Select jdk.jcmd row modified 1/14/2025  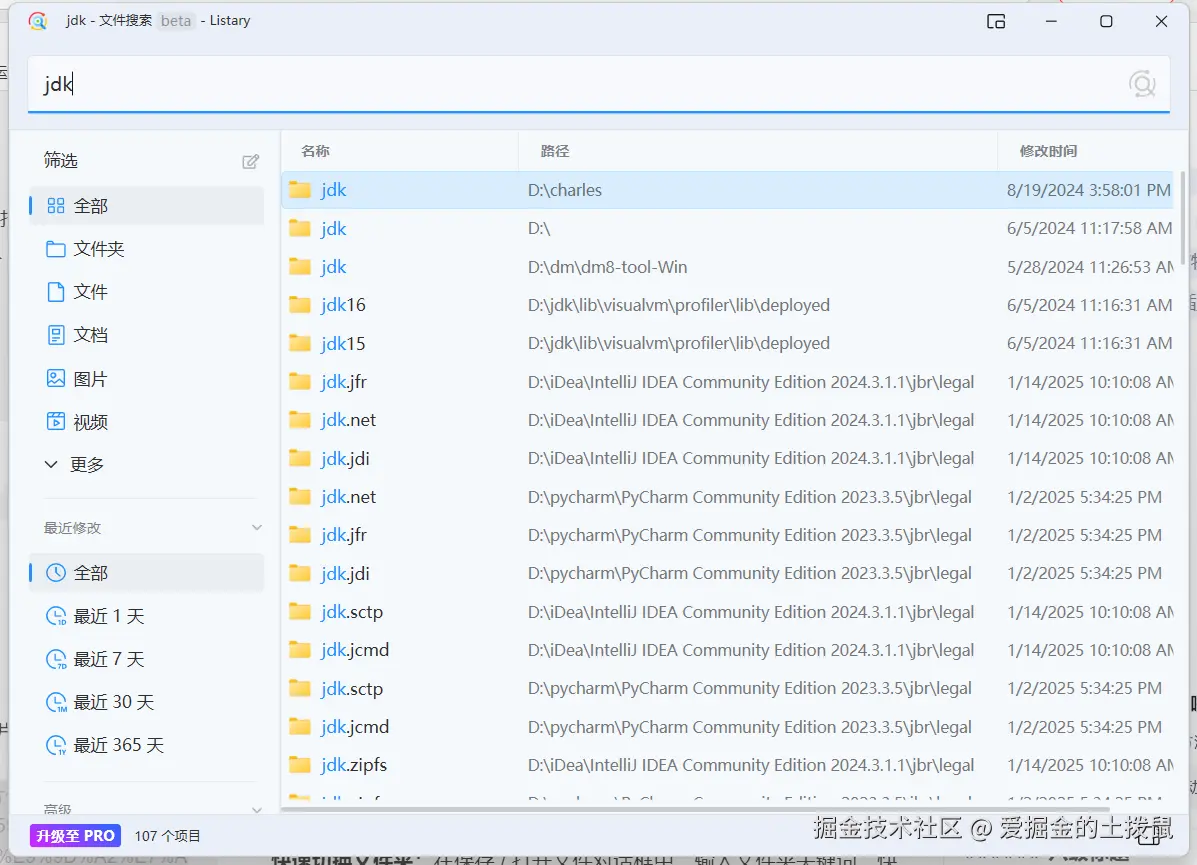(728, 650)
